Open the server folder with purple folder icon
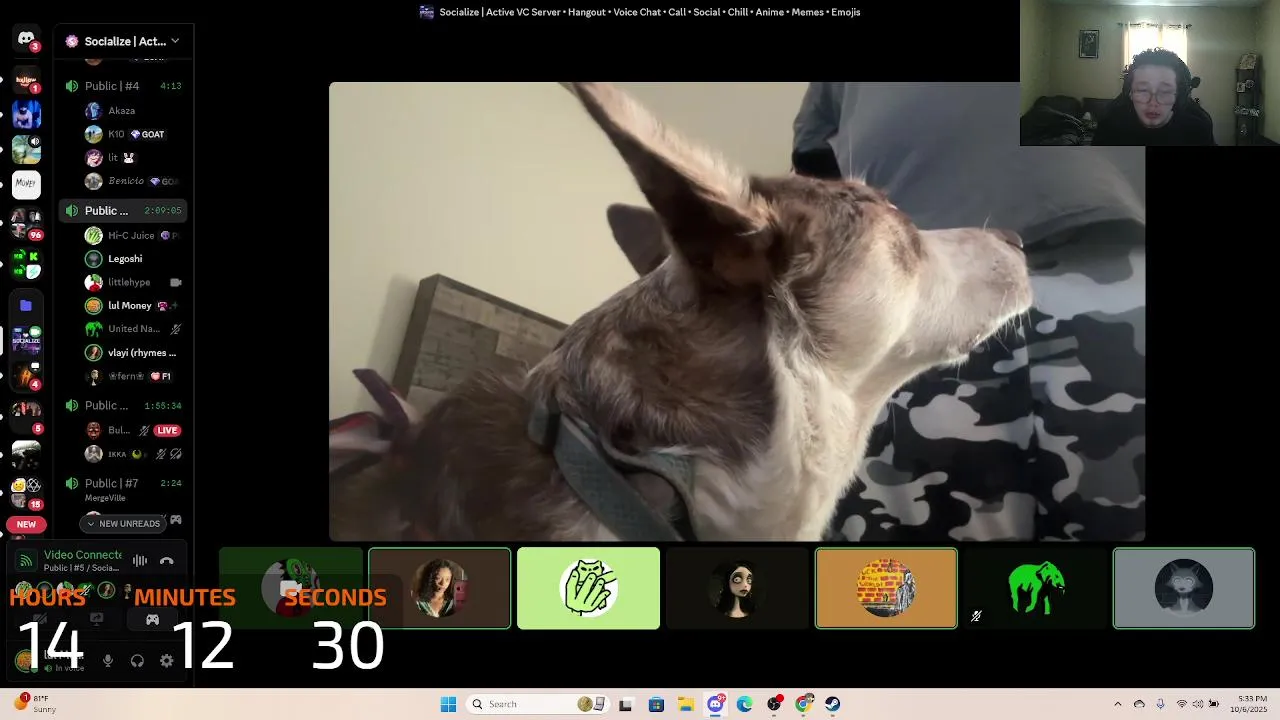 click(x=26, y=305)
